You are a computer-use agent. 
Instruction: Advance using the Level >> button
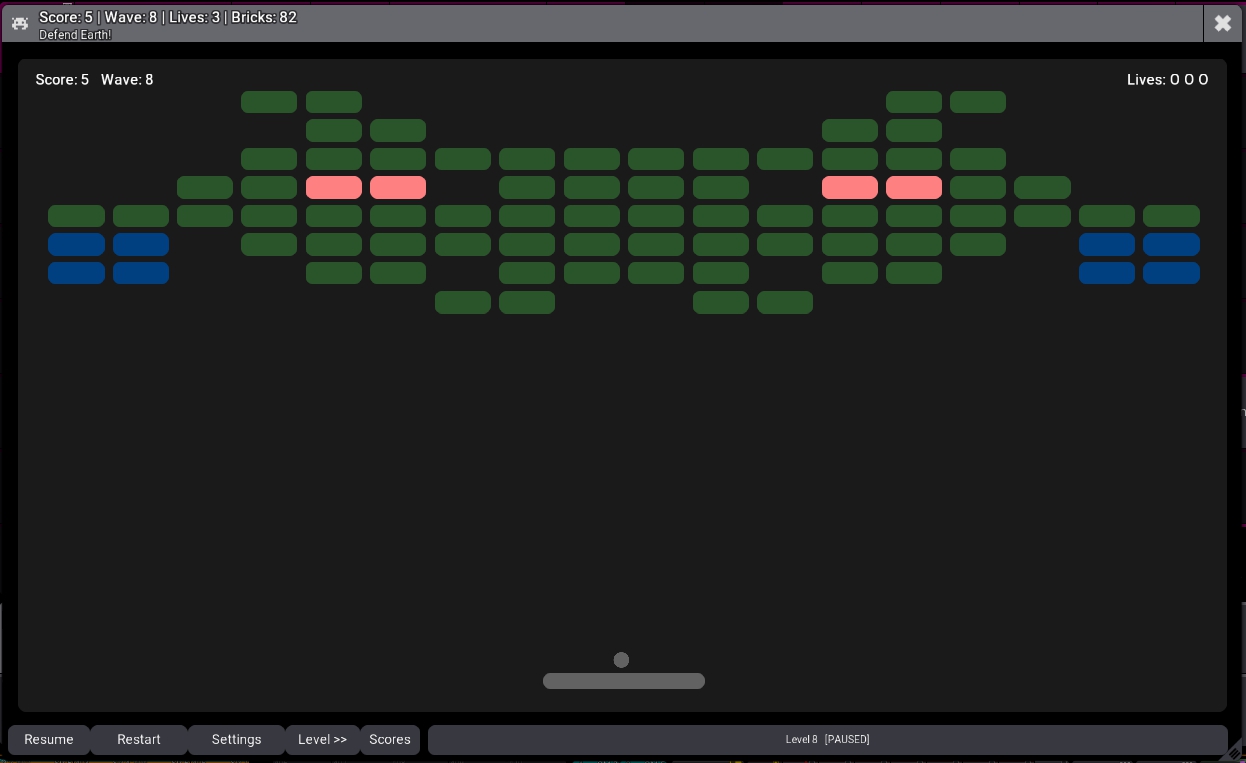(x=322, y=740)
